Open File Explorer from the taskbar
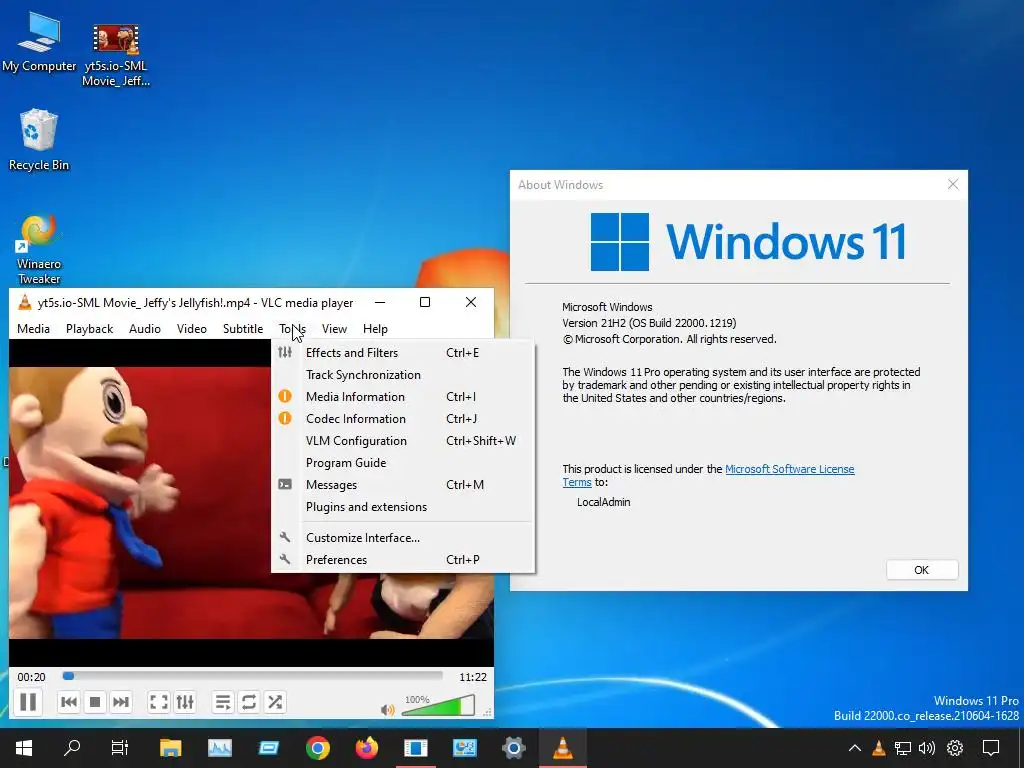This screenshot has width=1024, height=768. point(170,748)
